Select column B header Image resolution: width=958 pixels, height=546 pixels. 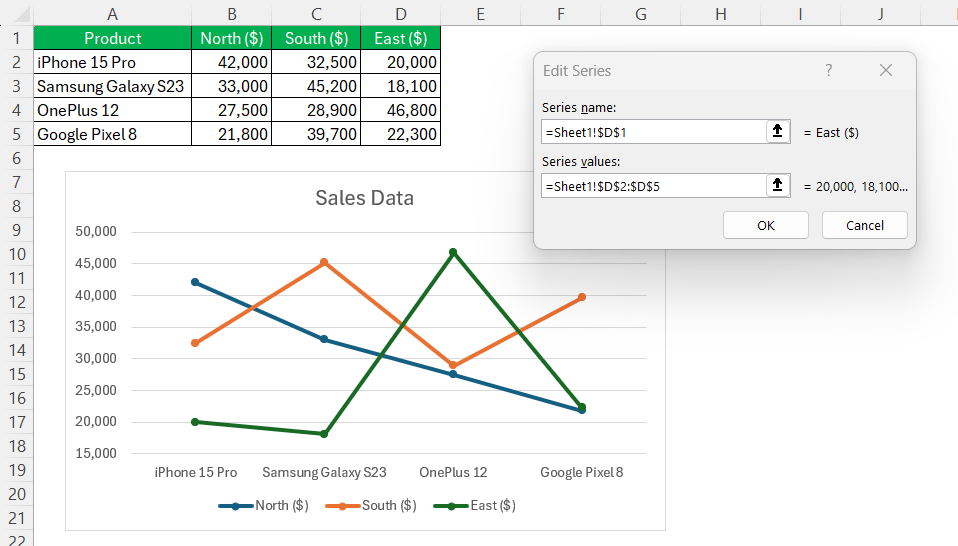pyautogui.click(x=232, y=13)
